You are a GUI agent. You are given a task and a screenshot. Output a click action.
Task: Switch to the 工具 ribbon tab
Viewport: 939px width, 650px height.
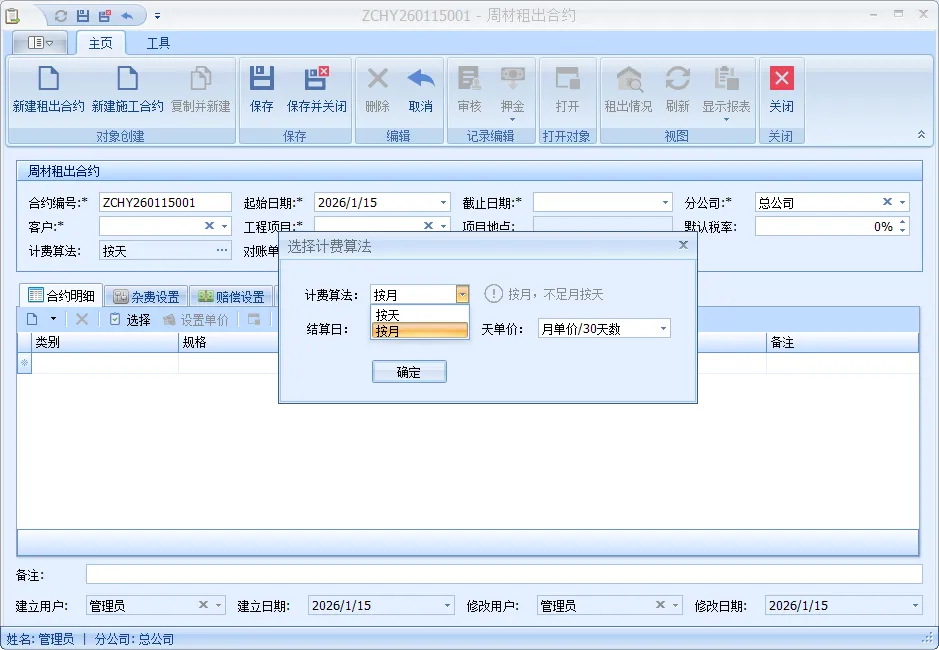point(158,43)
